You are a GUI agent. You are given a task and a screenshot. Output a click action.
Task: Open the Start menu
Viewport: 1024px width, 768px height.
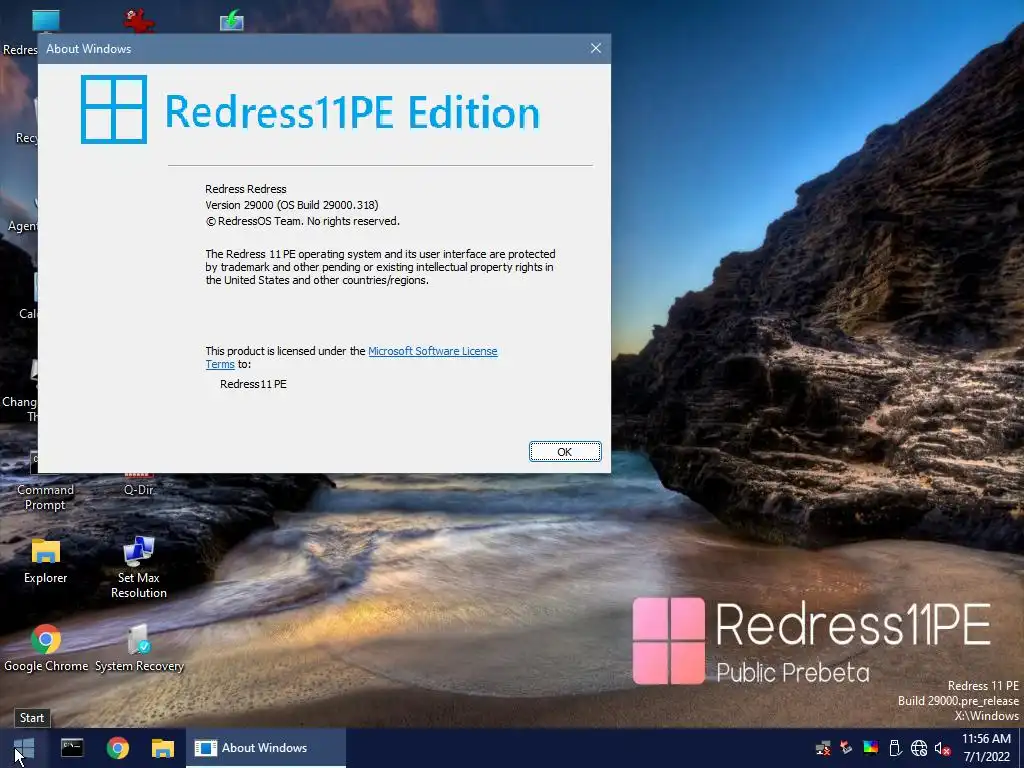pyautogui.click(x=24, y=748)
